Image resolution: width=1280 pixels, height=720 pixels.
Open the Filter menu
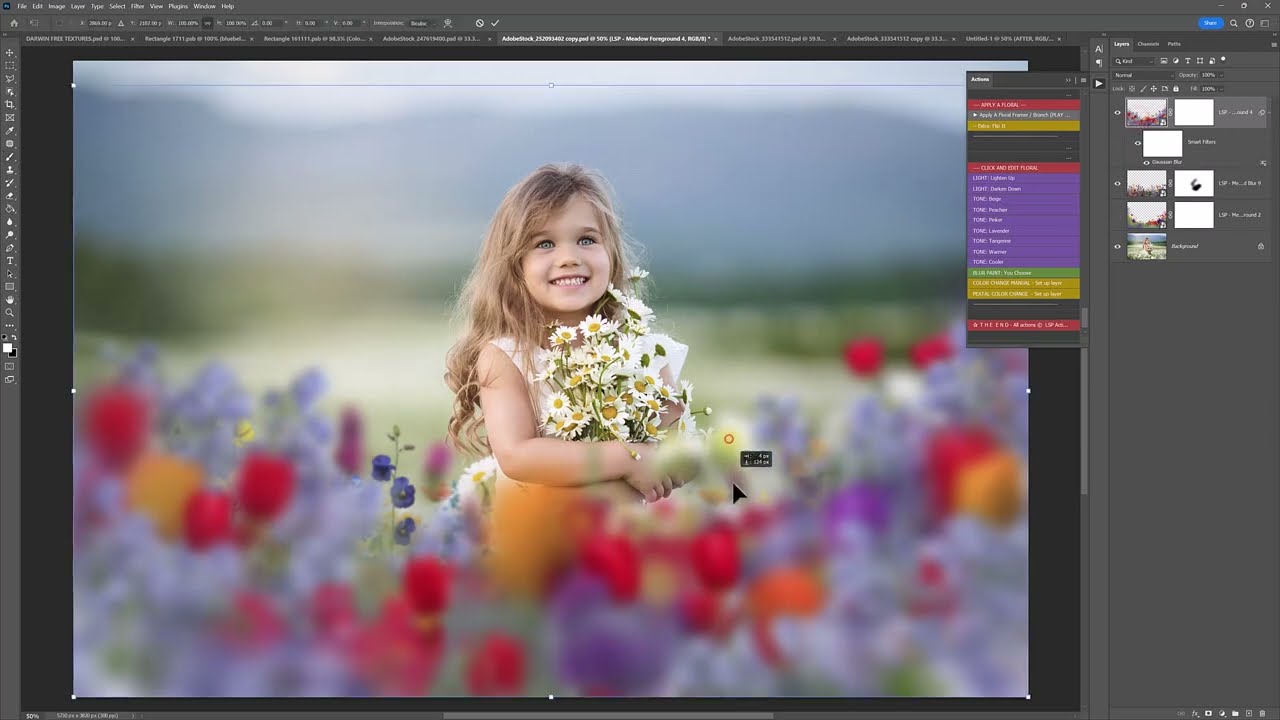coord(137,6)
